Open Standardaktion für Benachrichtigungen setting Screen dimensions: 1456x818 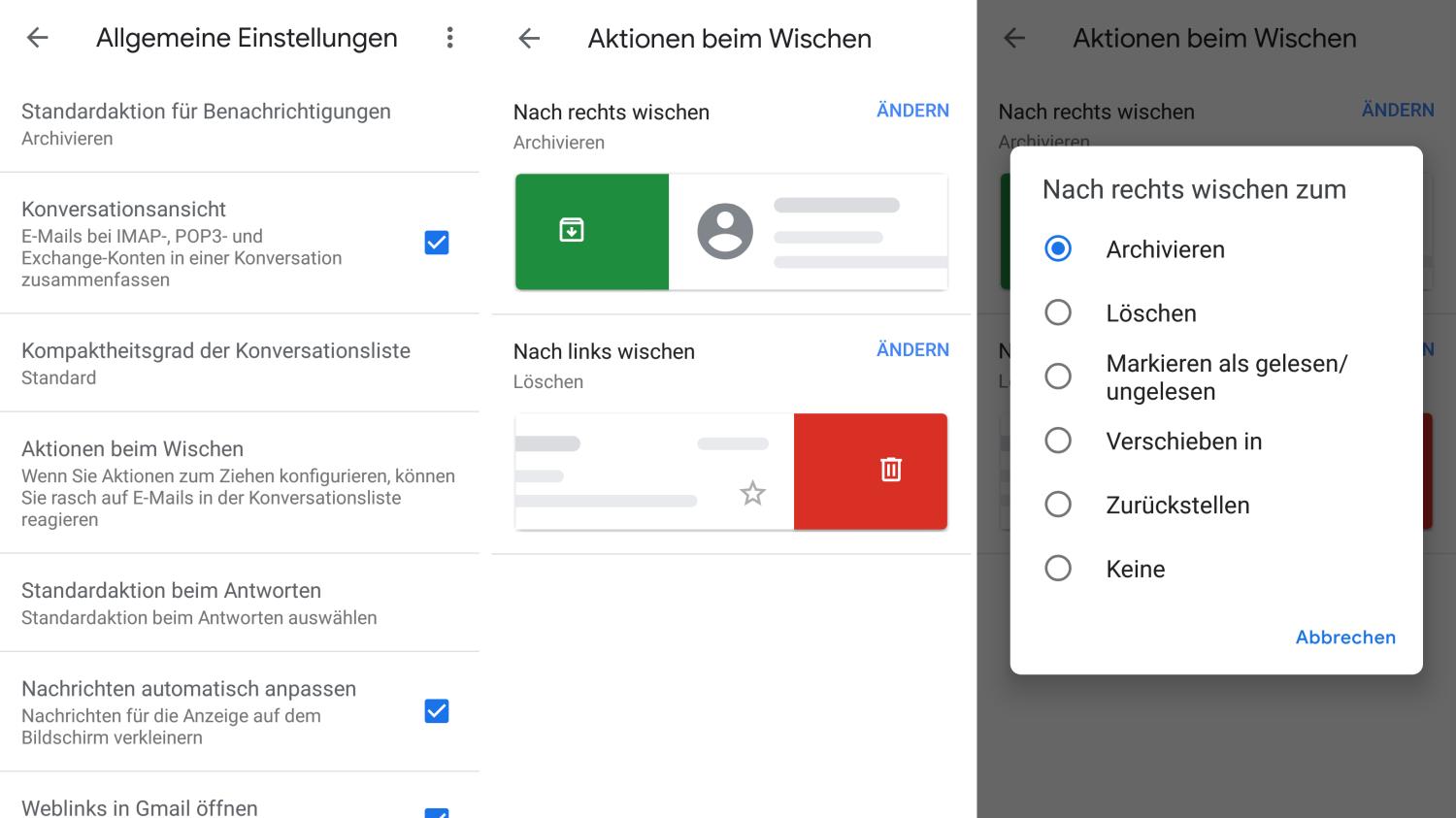(x=206, y=123)
